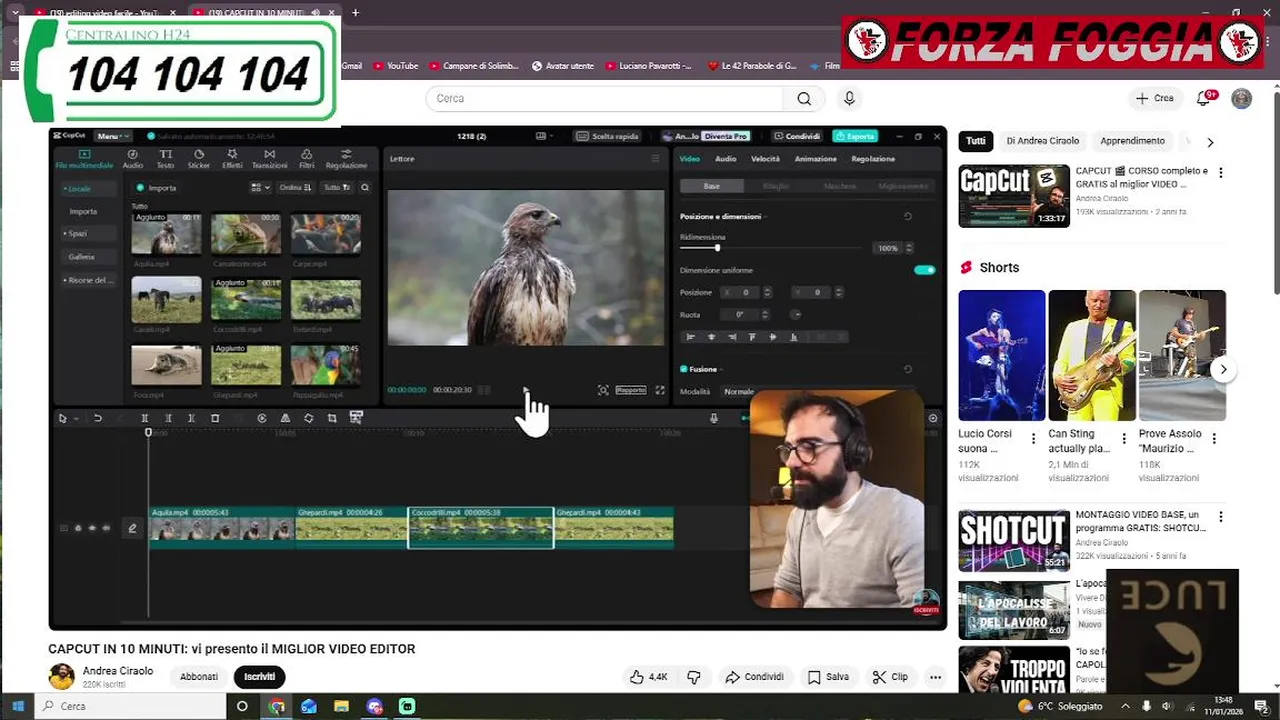The image size is (1280, 720).
Task: Open the Windows Start menu
Action: 17,706
